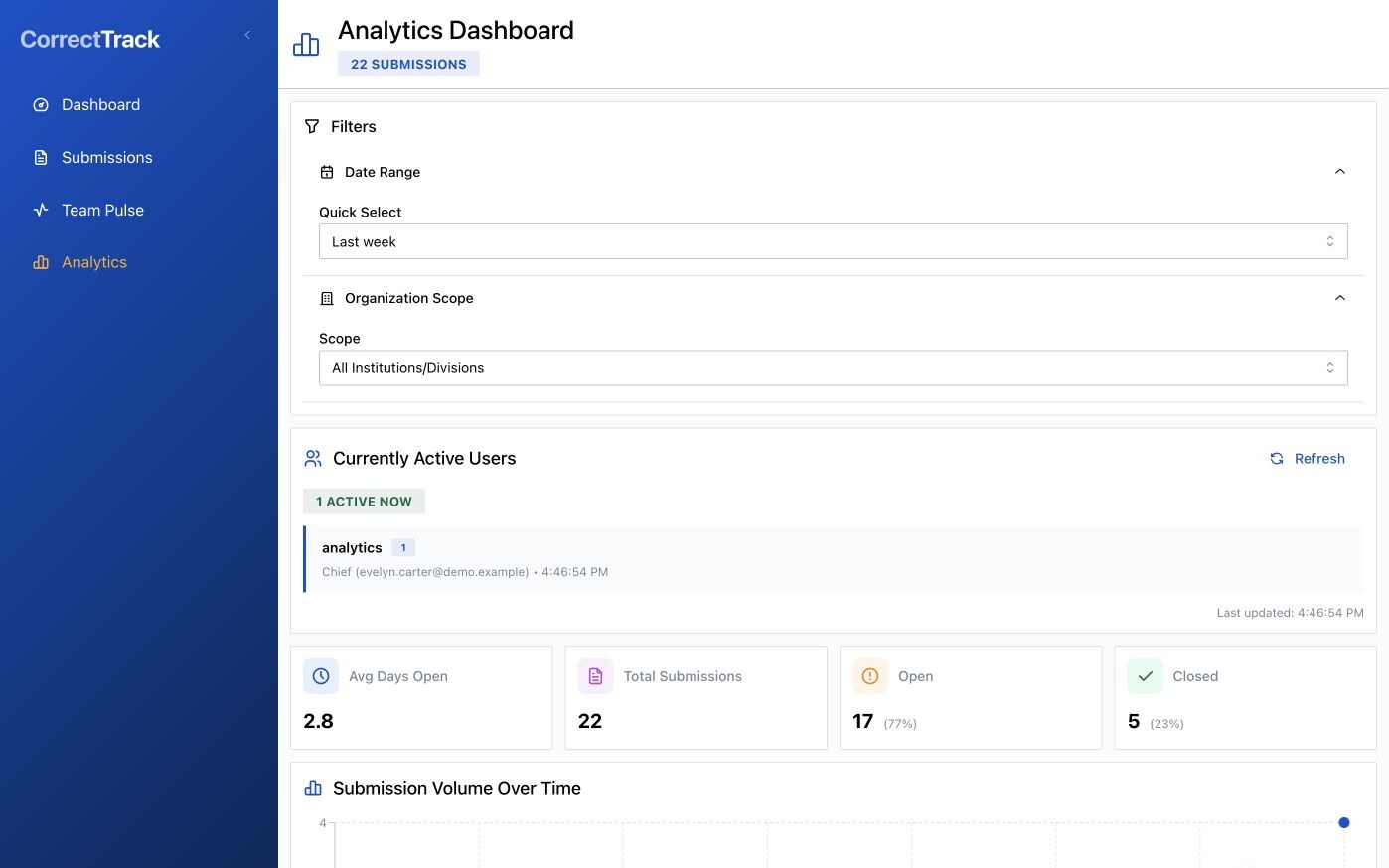Open the Quick Select dropdown showing Last week
Viewport: 1389px width, 868px height.
[833, 242]
